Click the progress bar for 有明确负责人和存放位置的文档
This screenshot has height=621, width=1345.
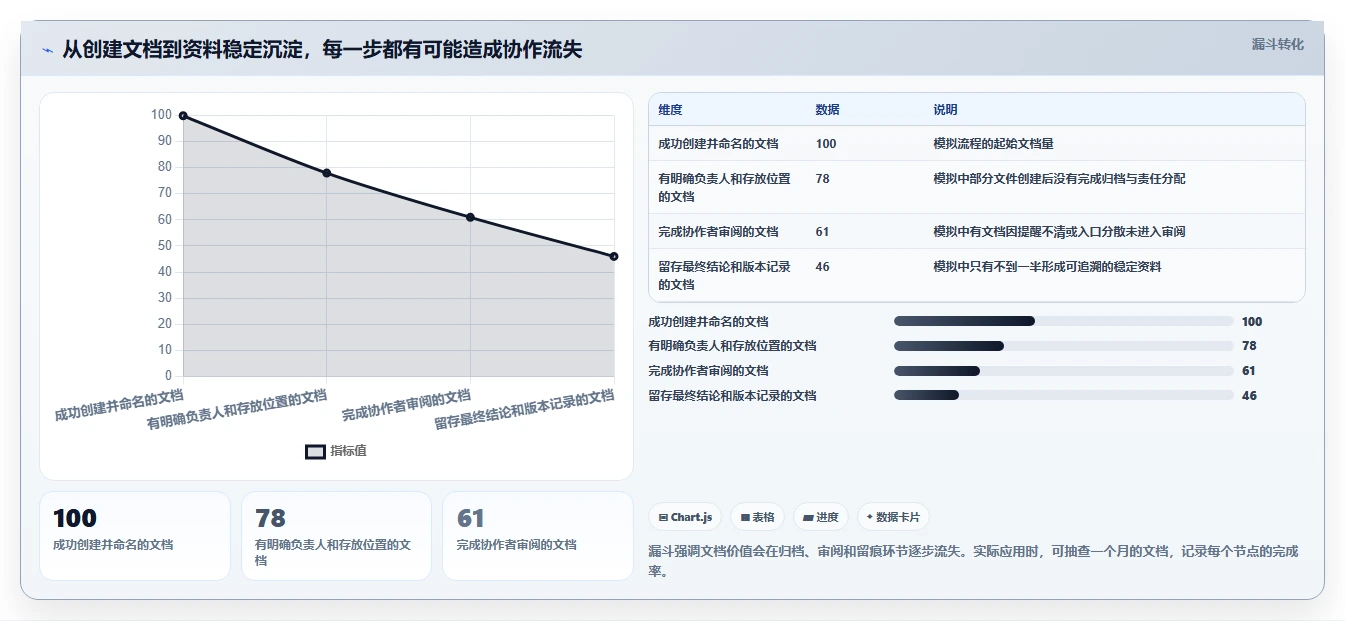[x=1063, y=346]
